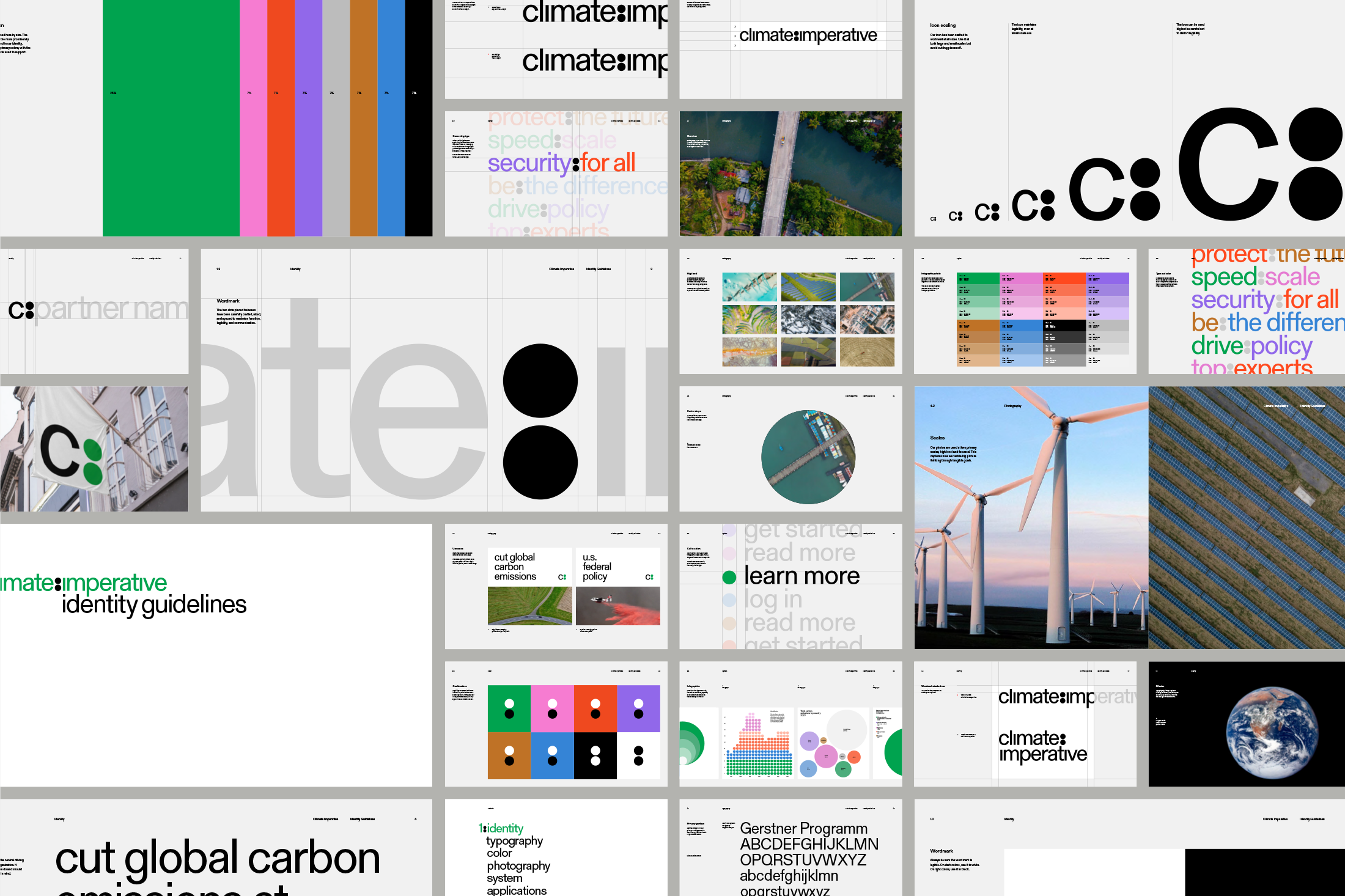Click the two large black wordmark dots
1345x896 pixels.
click(x=540, y=422)
